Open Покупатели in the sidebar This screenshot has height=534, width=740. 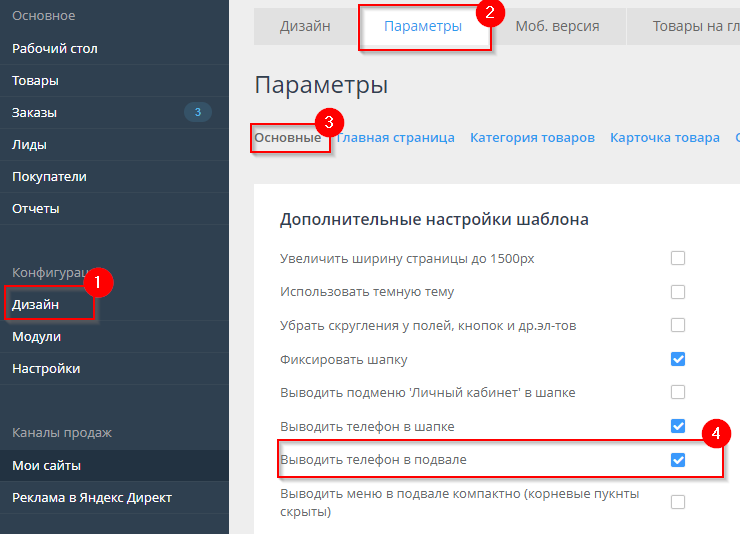pyautogui.click(x=49, y=176)
